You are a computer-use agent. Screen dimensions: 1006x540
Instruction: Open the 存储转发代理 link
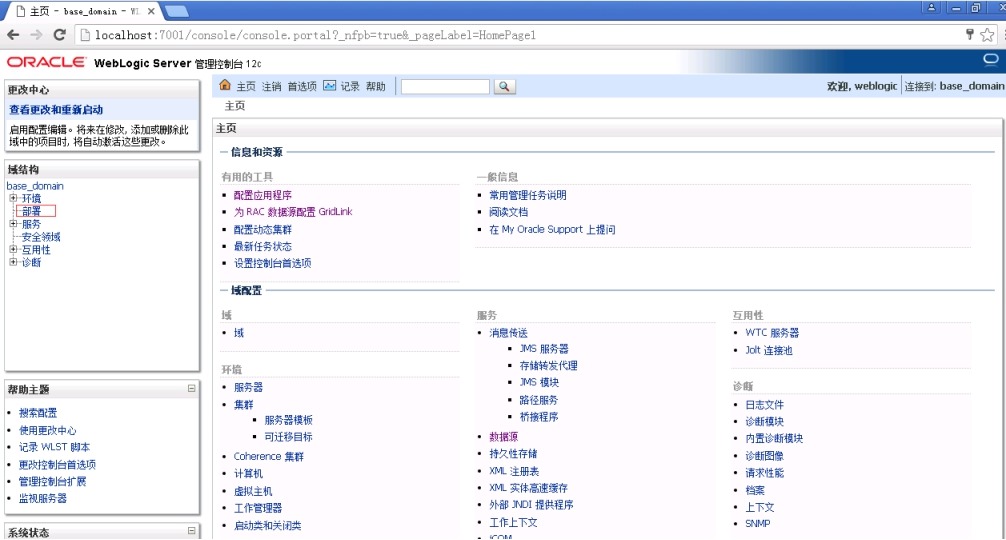pos(549,366)
